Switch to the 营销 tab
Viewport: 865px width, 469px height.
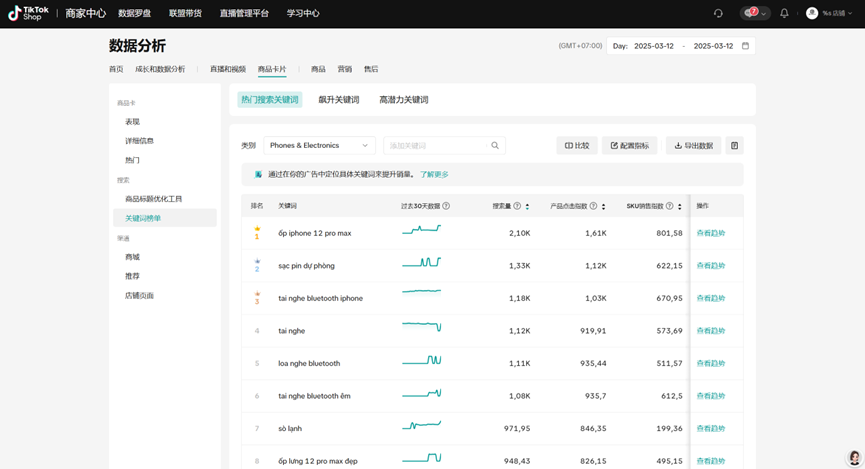coord(345,69)
